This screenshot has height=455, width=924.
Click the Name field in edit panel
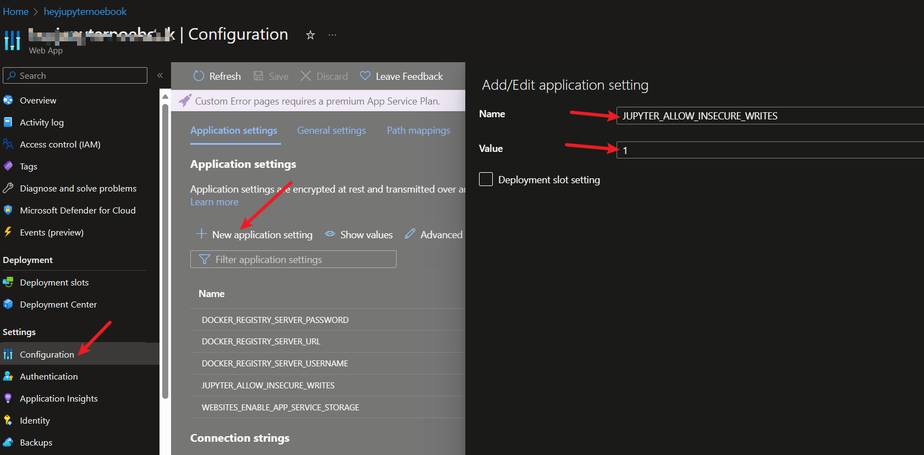[x=770, y=116]
